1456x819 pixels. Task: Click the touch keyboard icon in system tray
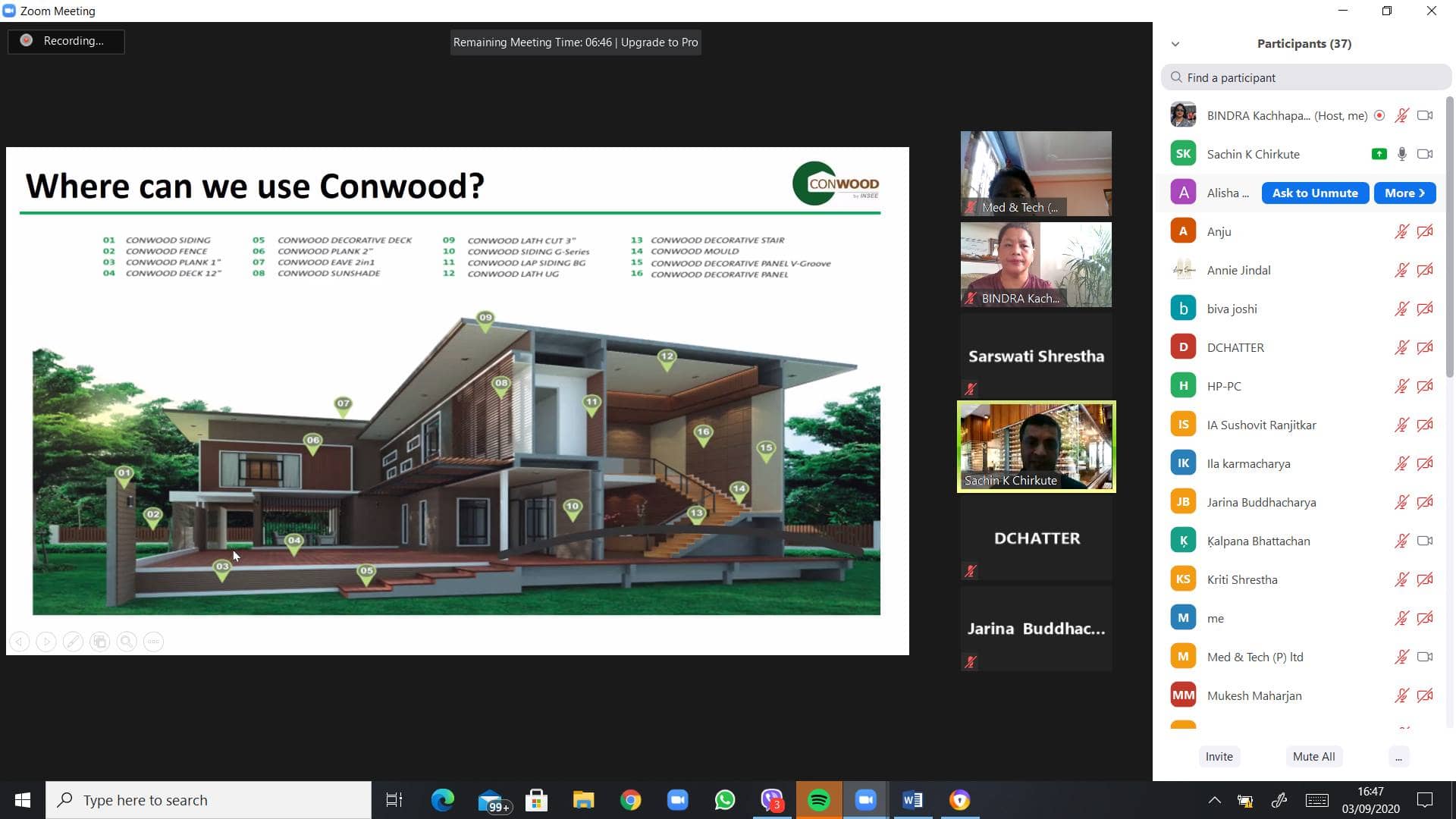click(x=1317, y=800)
